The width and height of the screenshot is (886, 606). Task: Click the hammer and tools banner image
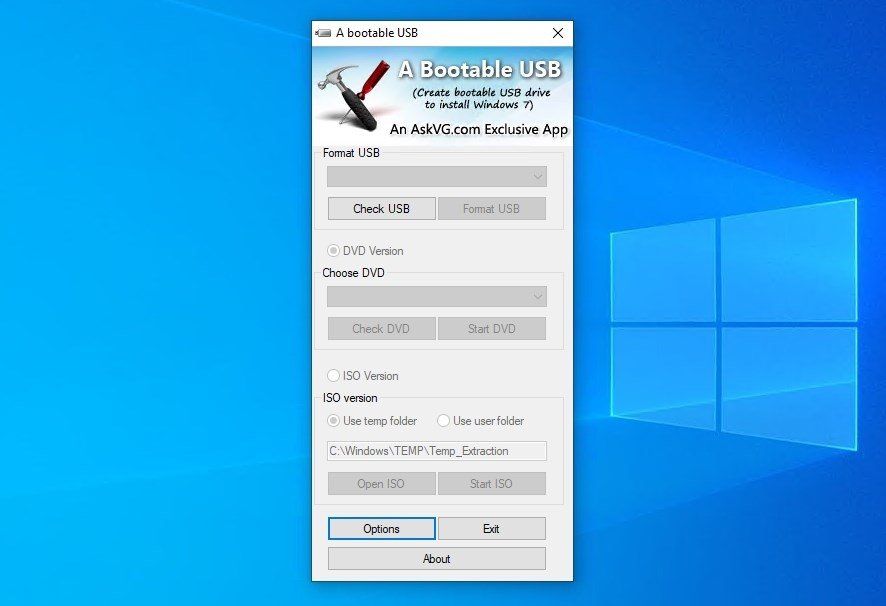[353, 96]
